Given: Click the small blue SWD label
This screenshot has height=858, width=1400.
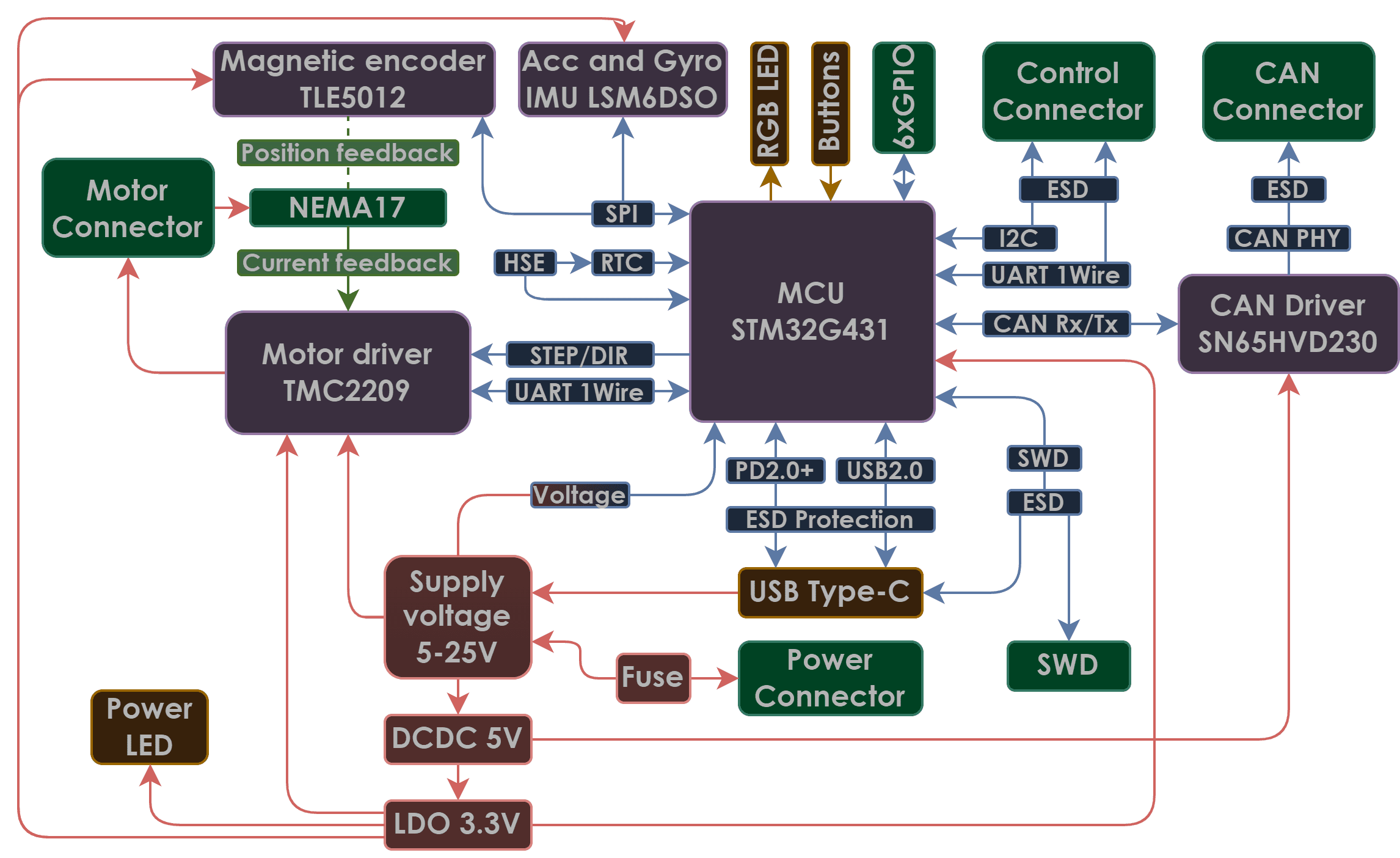Looking at the screenshot, I should point(1044,458).
